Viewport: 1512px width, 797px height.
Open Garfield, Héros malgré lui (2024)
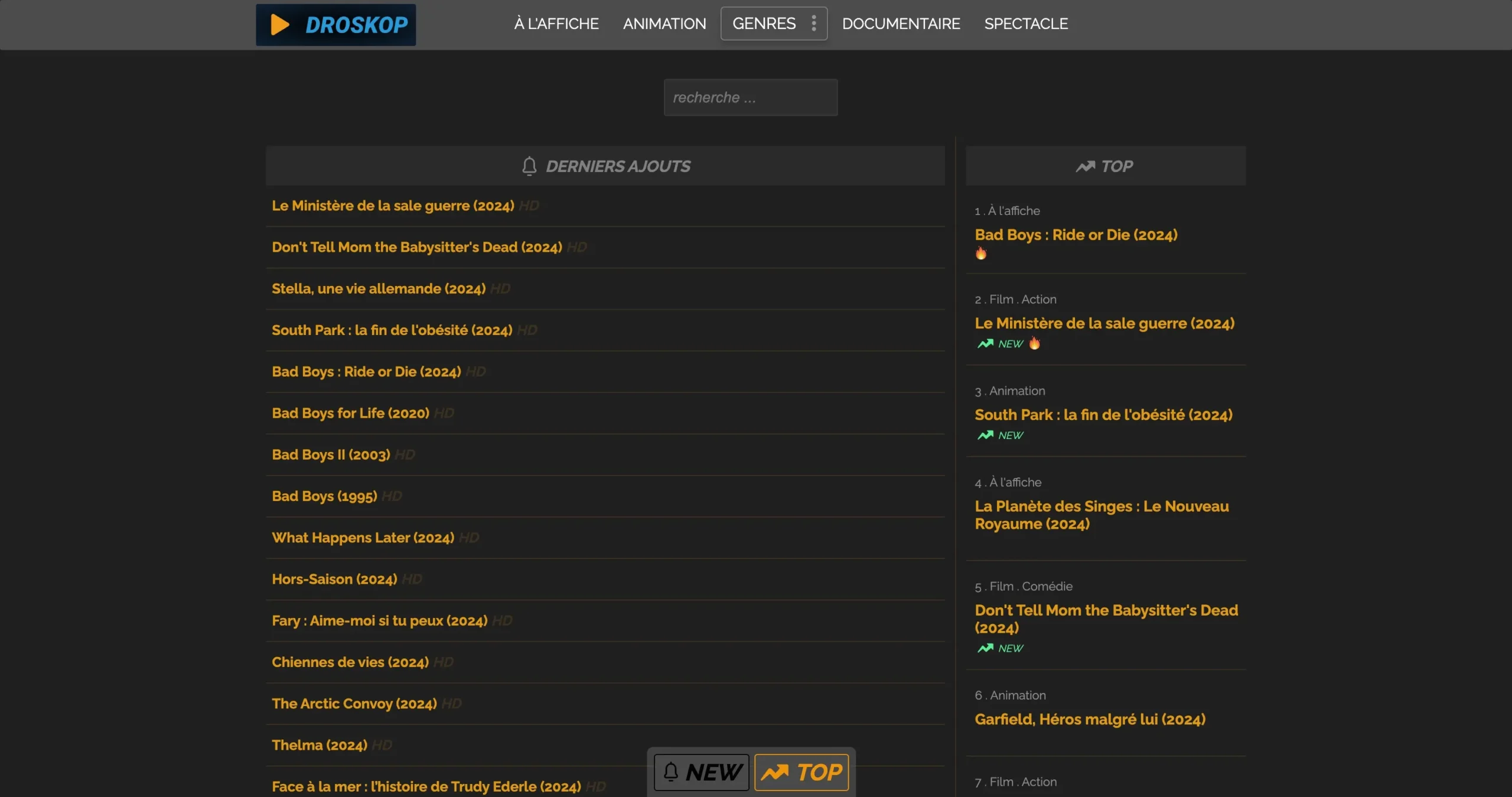pyautogui.click(x=1090, y=719)
